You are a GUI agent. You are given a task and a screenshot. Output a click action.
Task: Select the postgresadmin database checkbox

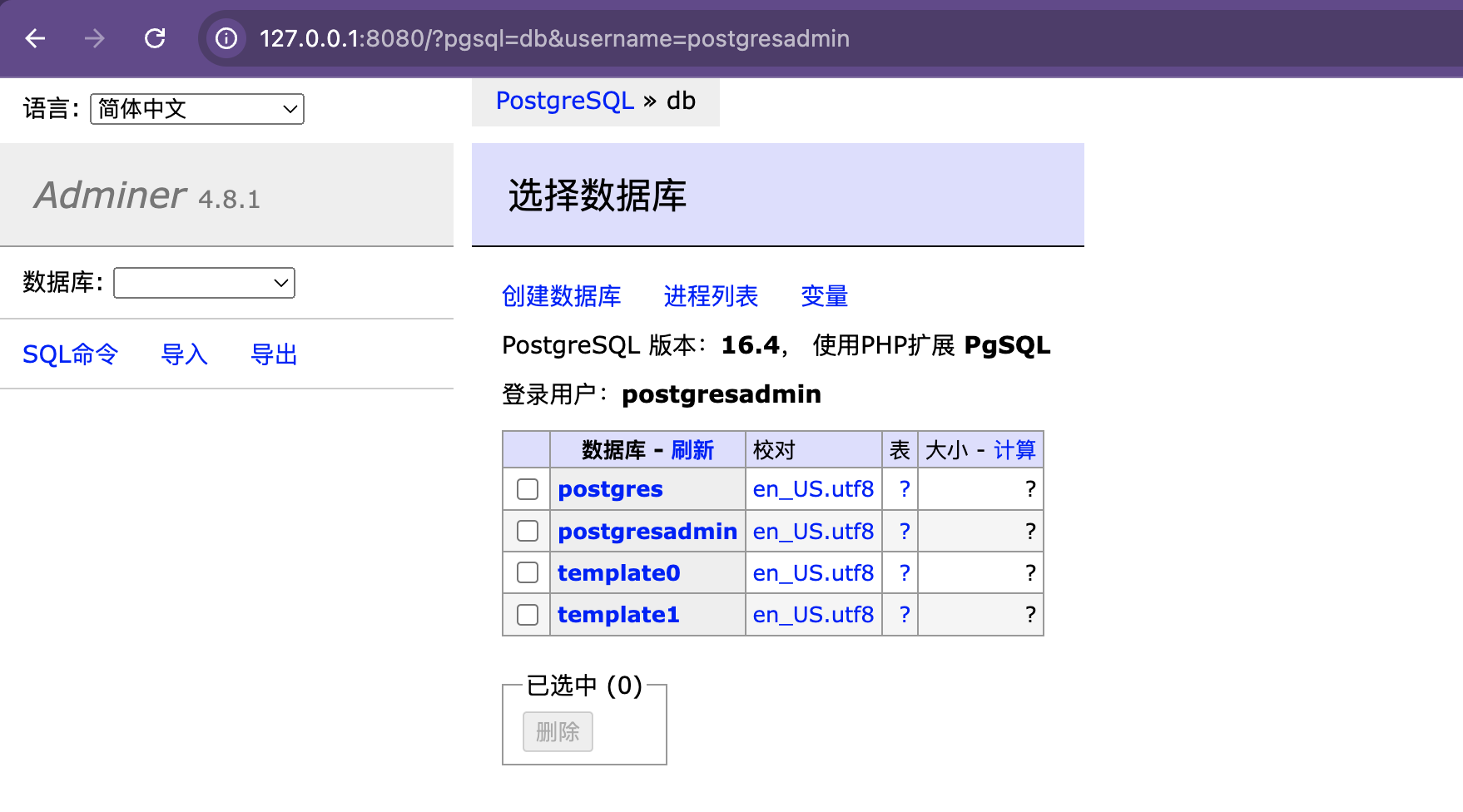(528, 531)
